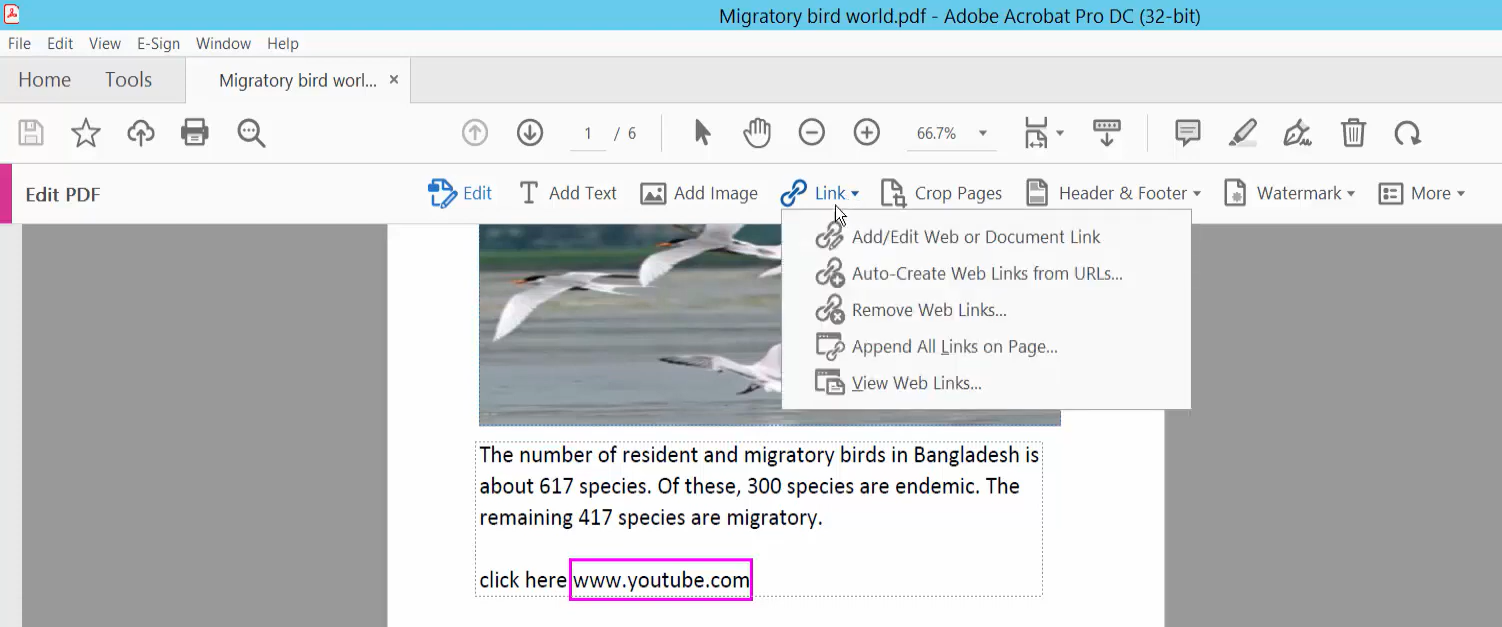Open the Find text magnifier
This screenshot has height=627, width=1502.
[251, 133]
